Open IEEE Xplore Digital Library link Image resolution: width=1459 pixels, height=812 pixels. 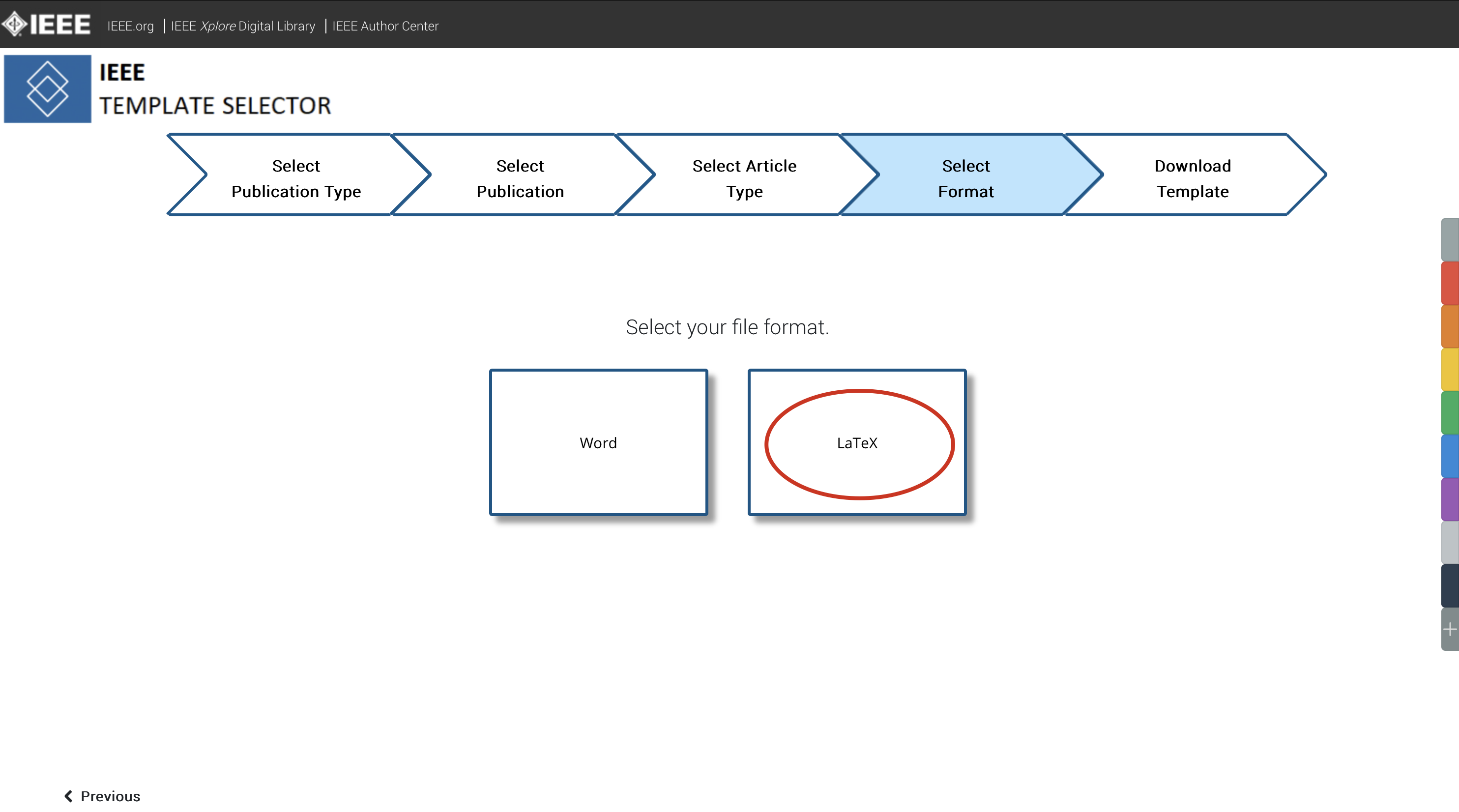(x=243, y=26)
